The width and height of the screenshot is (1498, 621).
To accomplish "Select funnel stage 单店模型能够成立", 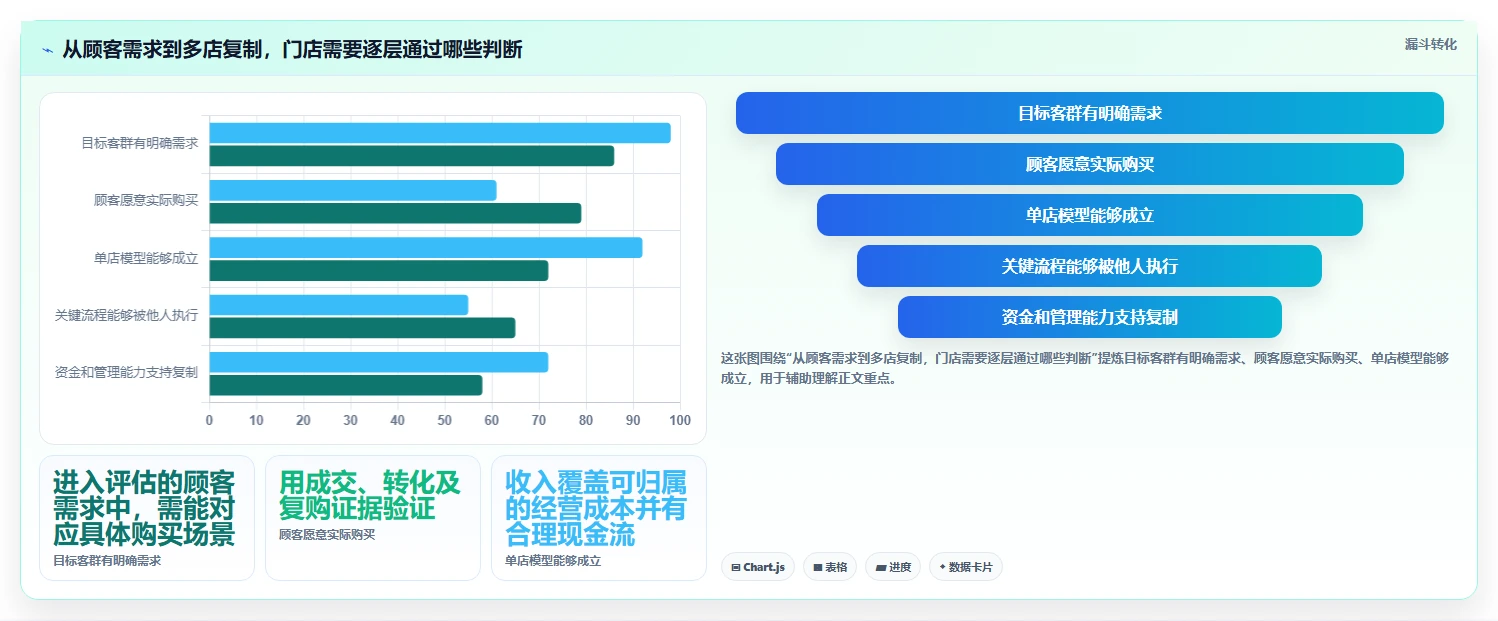I will [x=1090, y=215].
